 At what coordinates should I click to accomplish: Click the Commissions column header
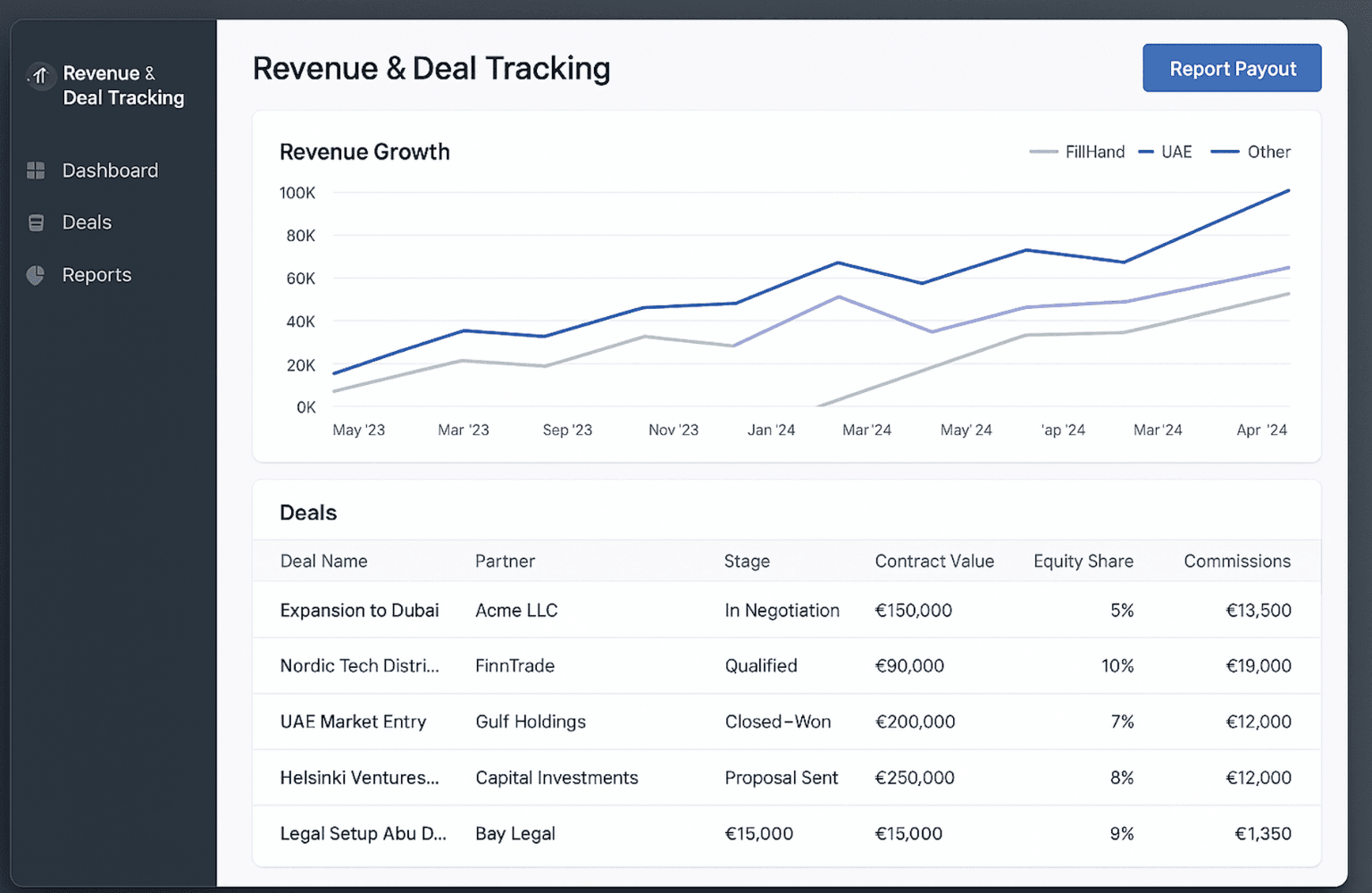click(1237, 561)
